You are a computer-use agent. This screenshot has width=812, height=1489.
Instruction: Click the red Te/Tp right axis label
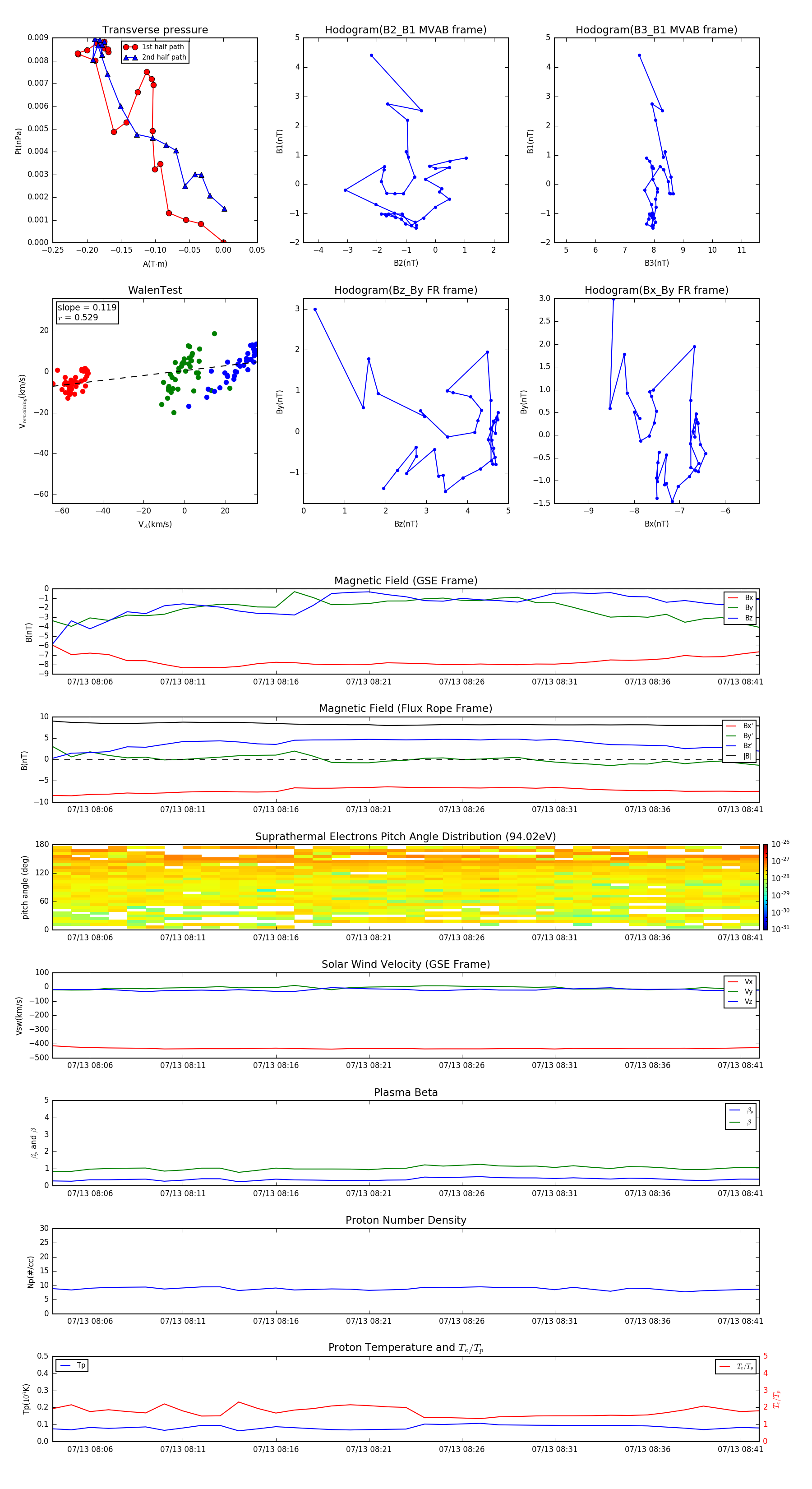pyautogui.click(x=776, y=1399)
